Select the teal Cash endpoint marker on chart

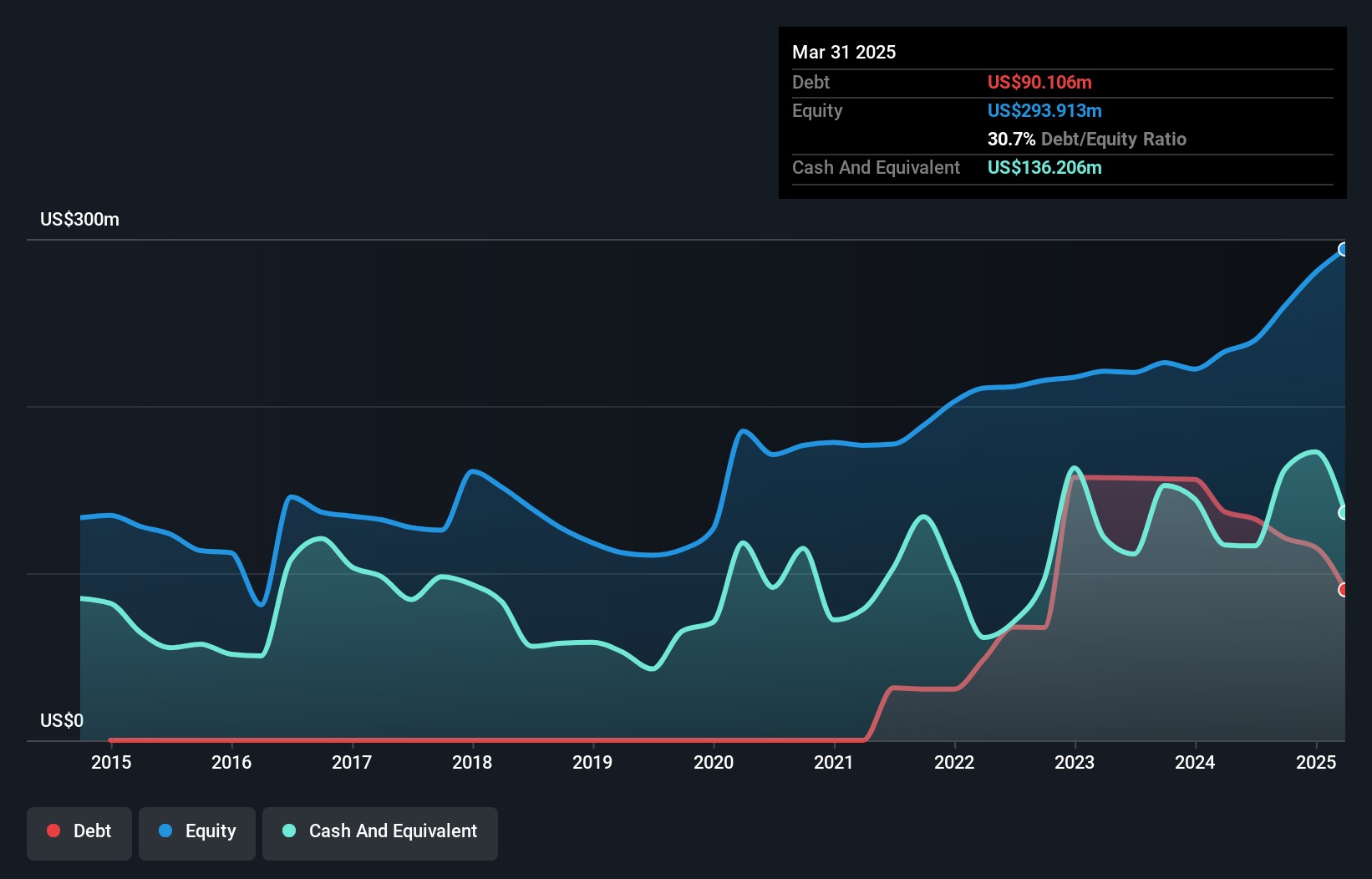point(1344,512)
